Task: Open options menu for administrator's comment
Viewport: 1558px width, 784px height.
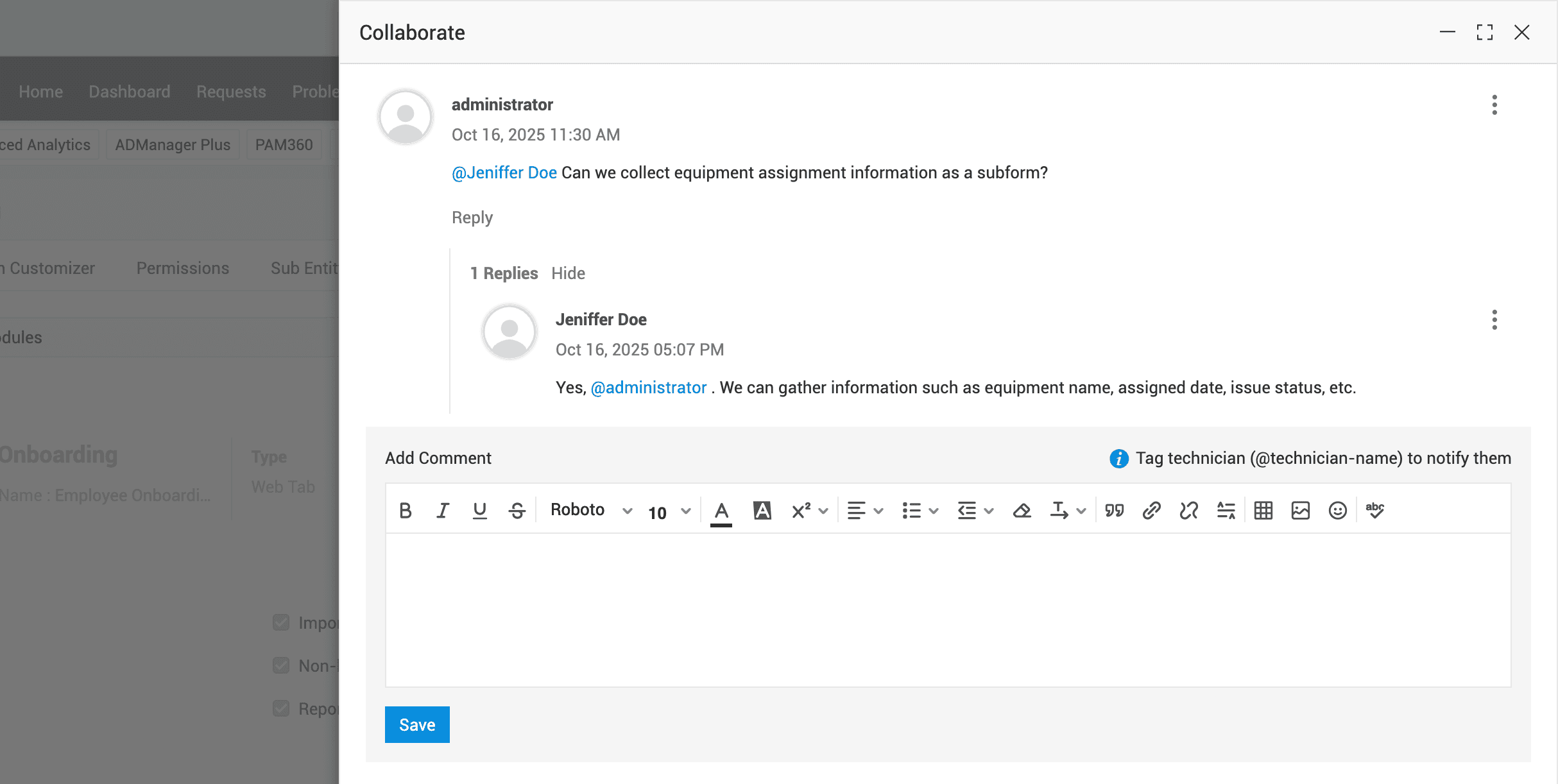Action: pyautogui.click(x=1494, y=105)
